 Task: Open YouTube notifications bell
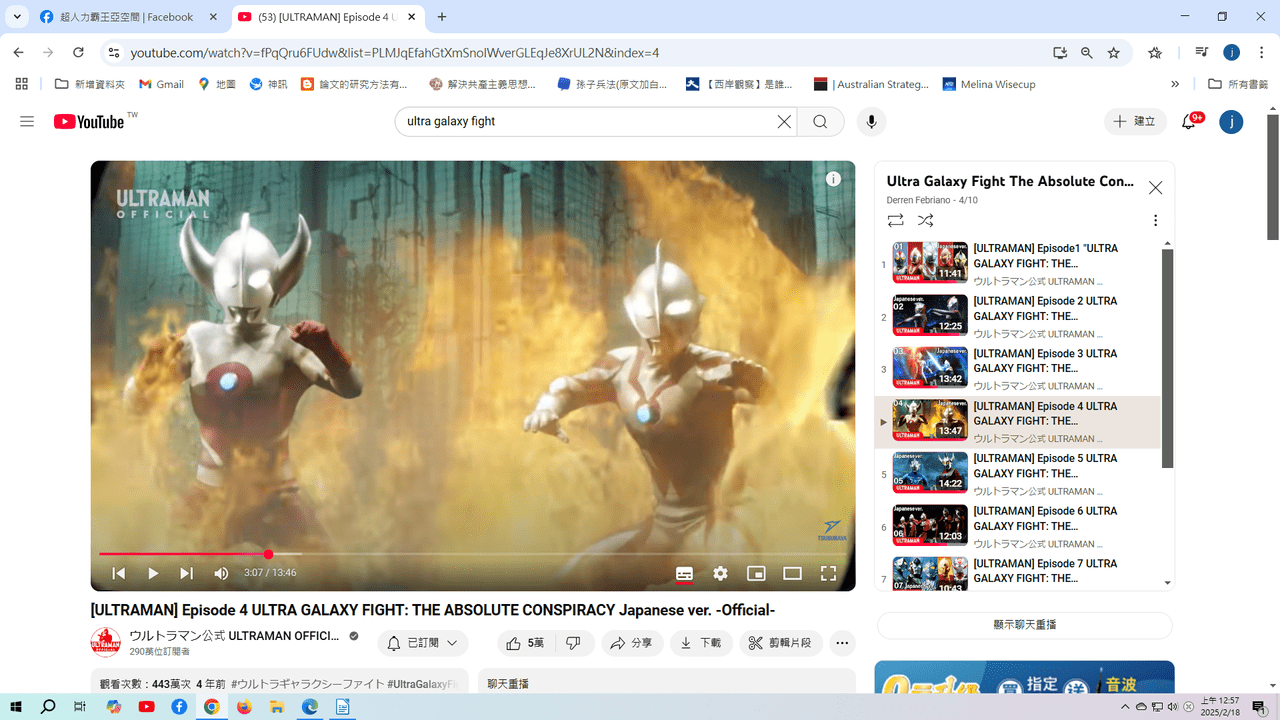[x=1189, y=121]
